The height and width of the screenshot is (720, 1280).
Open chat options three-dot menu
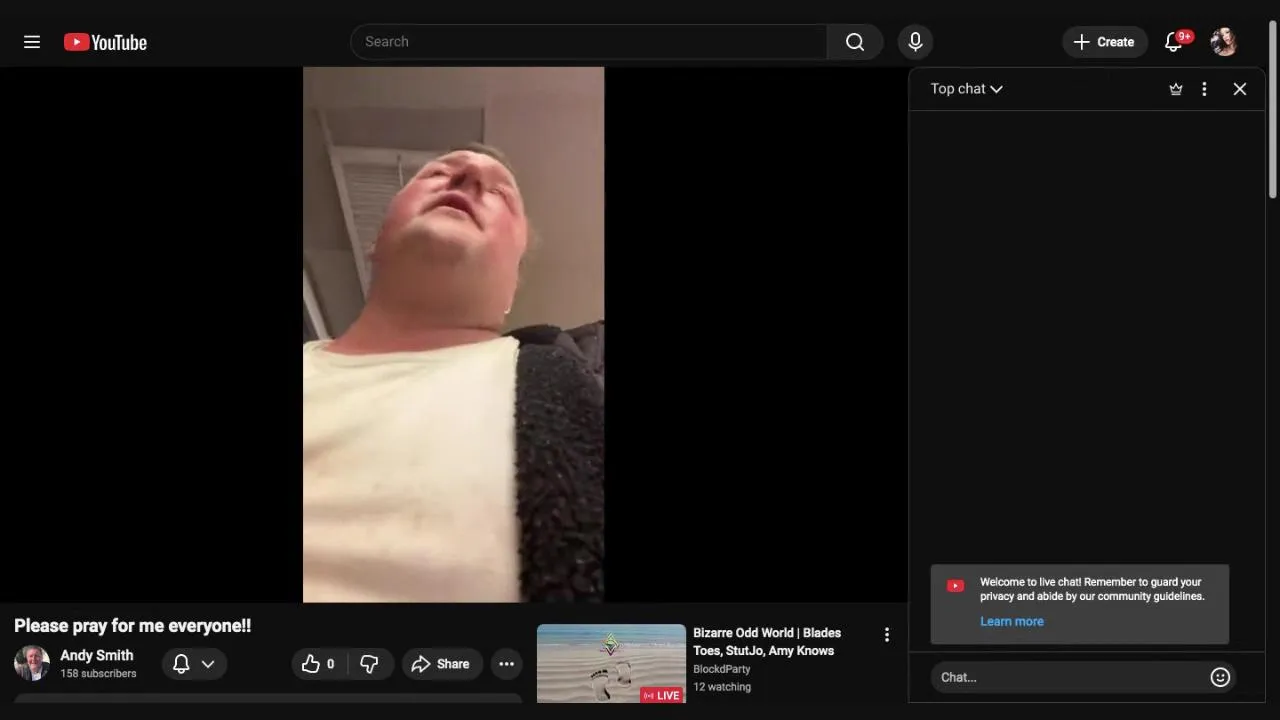tap(1204, 89)
